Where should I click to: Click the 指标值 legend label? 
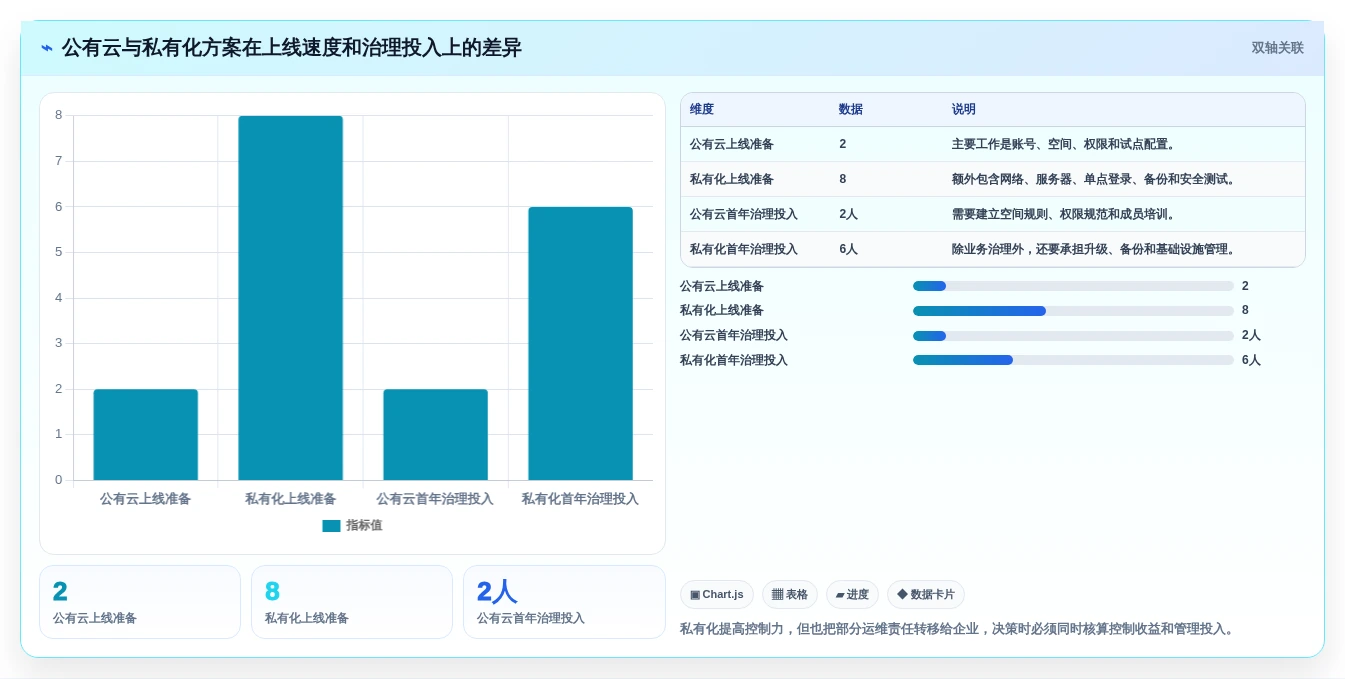click(364, 526)
